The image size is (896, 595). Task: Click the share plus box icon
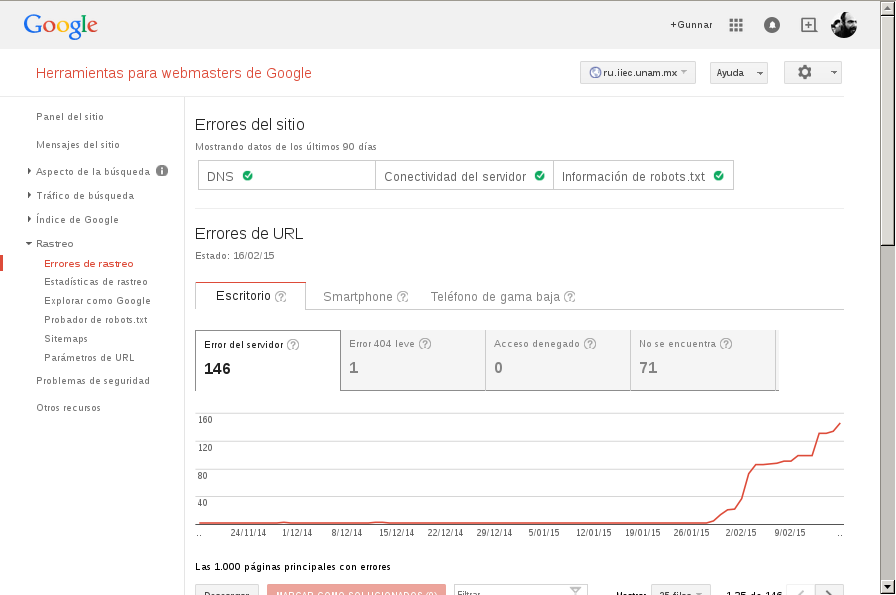pos(809,25)
